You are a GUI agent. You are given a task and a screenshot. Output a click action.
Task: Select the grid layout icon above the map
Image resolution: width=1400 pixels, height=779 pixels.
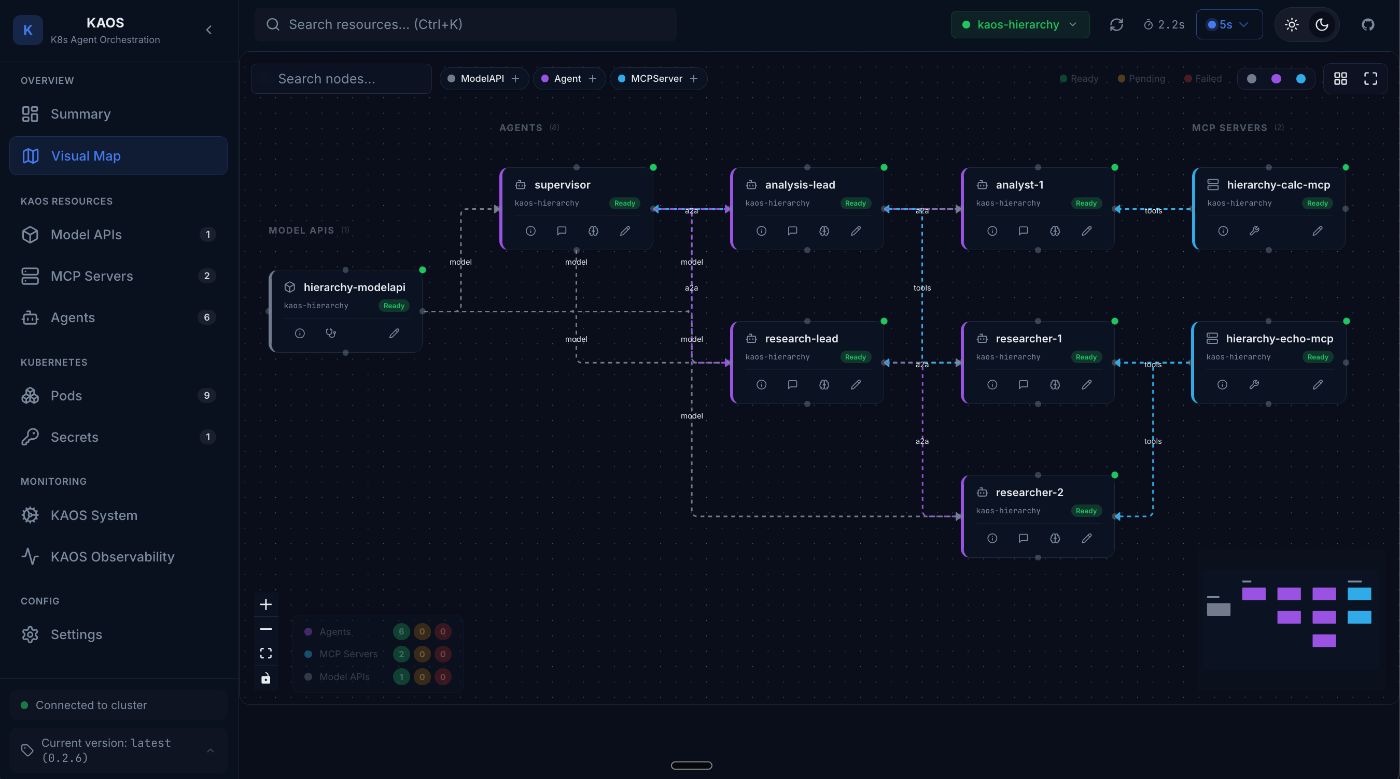(x=1340, y=79)
